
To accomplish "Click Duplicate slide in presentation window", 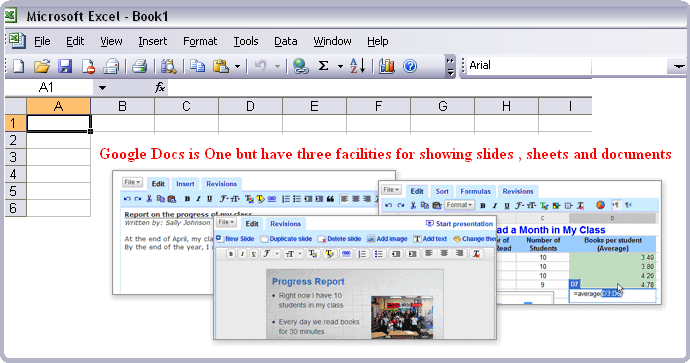I will (286, 239).
